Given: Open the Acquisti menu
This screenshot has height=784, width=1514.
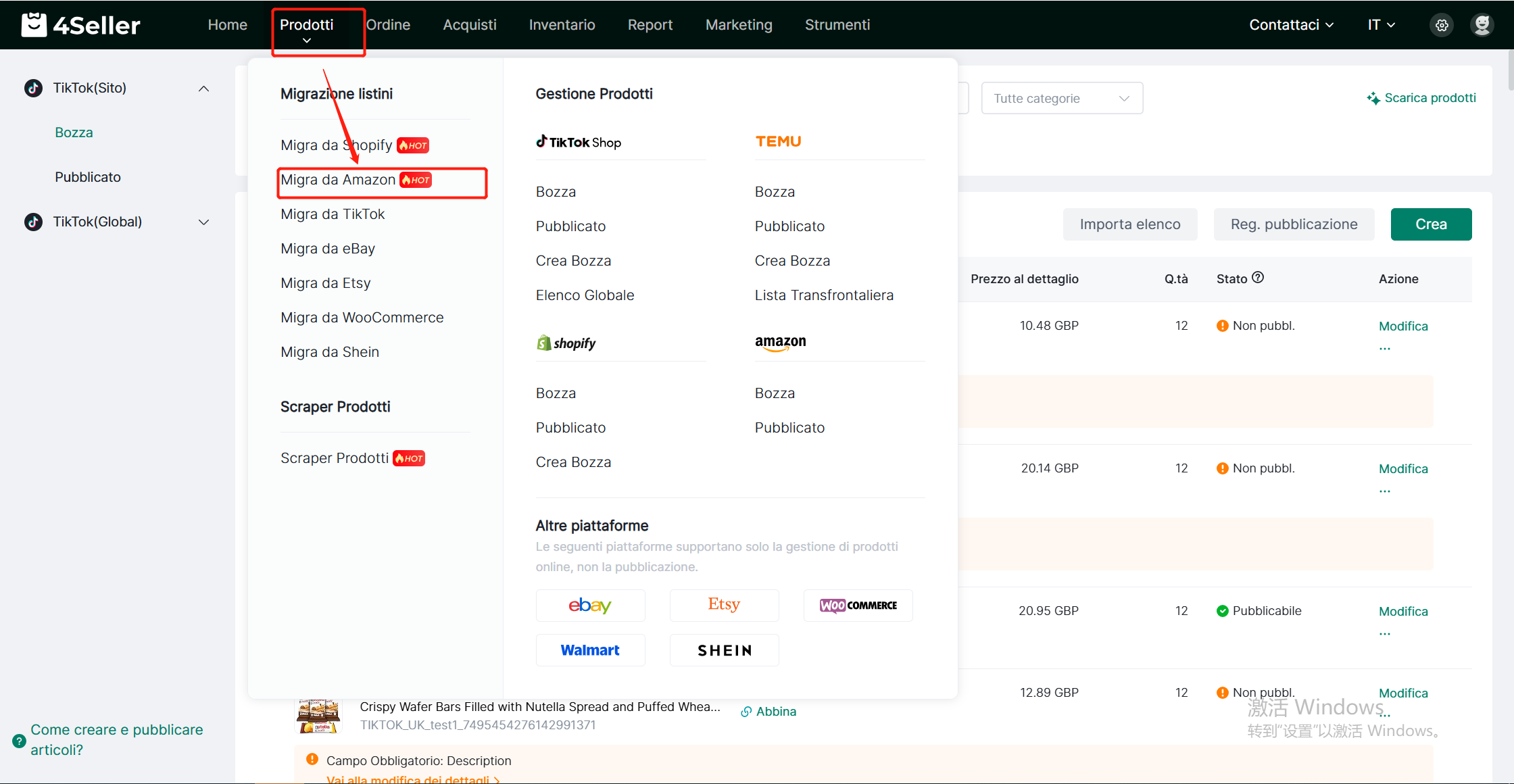Looking at the screenshot, I should point(470,25).
